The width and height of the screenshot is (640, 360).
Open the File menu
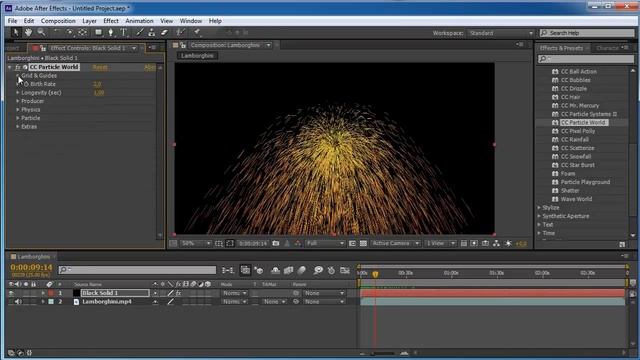12,21
